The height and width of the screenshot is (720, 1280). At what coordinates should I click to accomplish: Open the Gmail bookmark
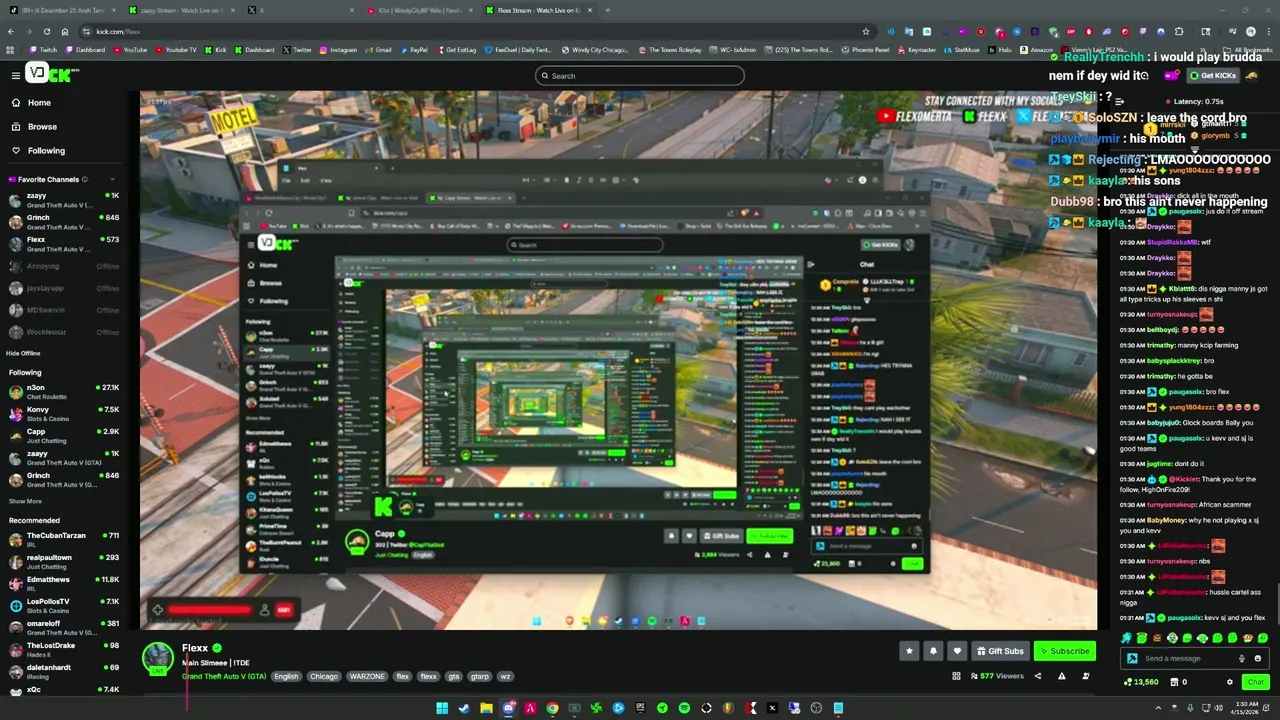[379, 50]
